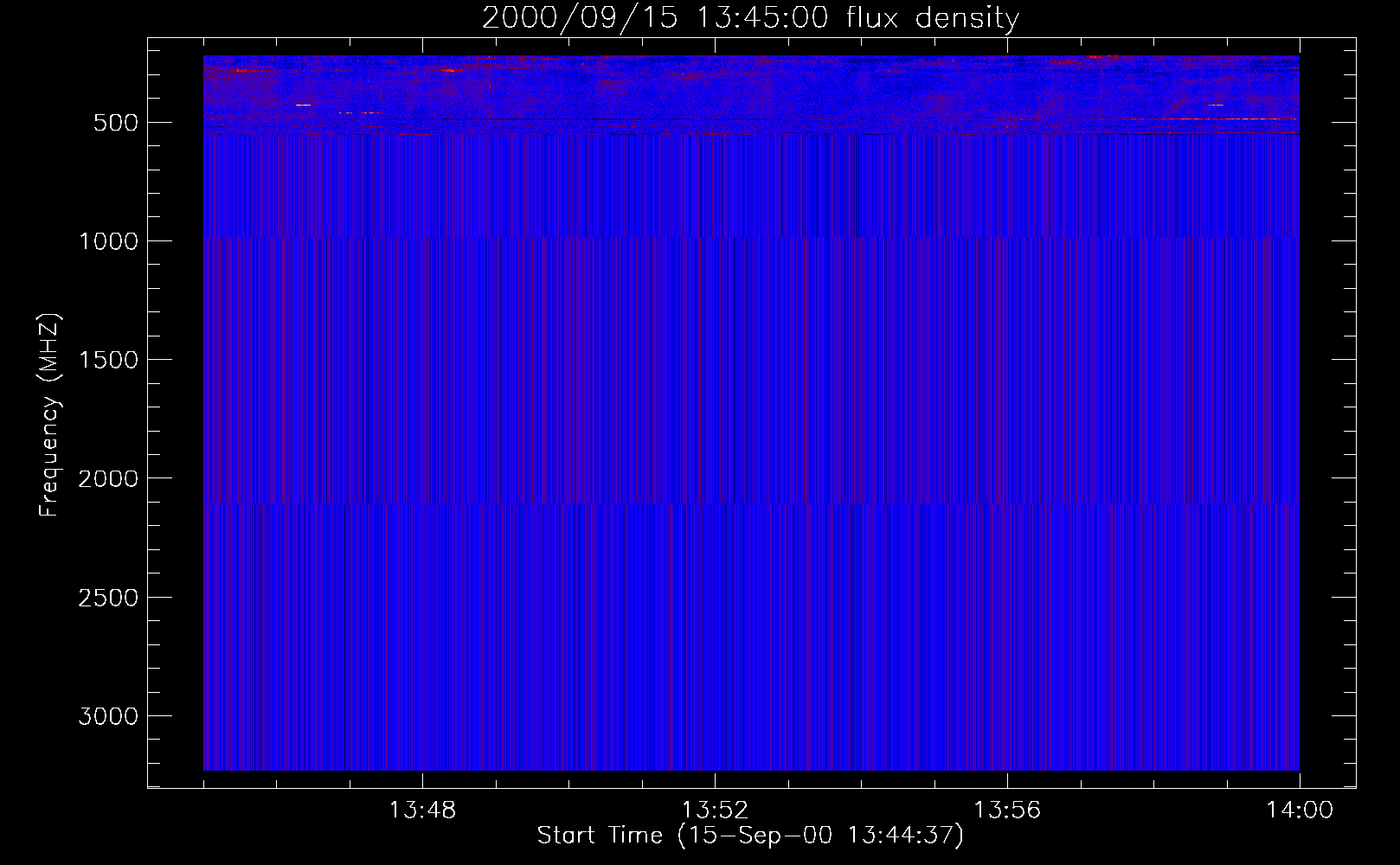Click the band boundary near 2100 MHz, 13:56
This screenshot has width=1400, height=865.
coord(1007,503)
